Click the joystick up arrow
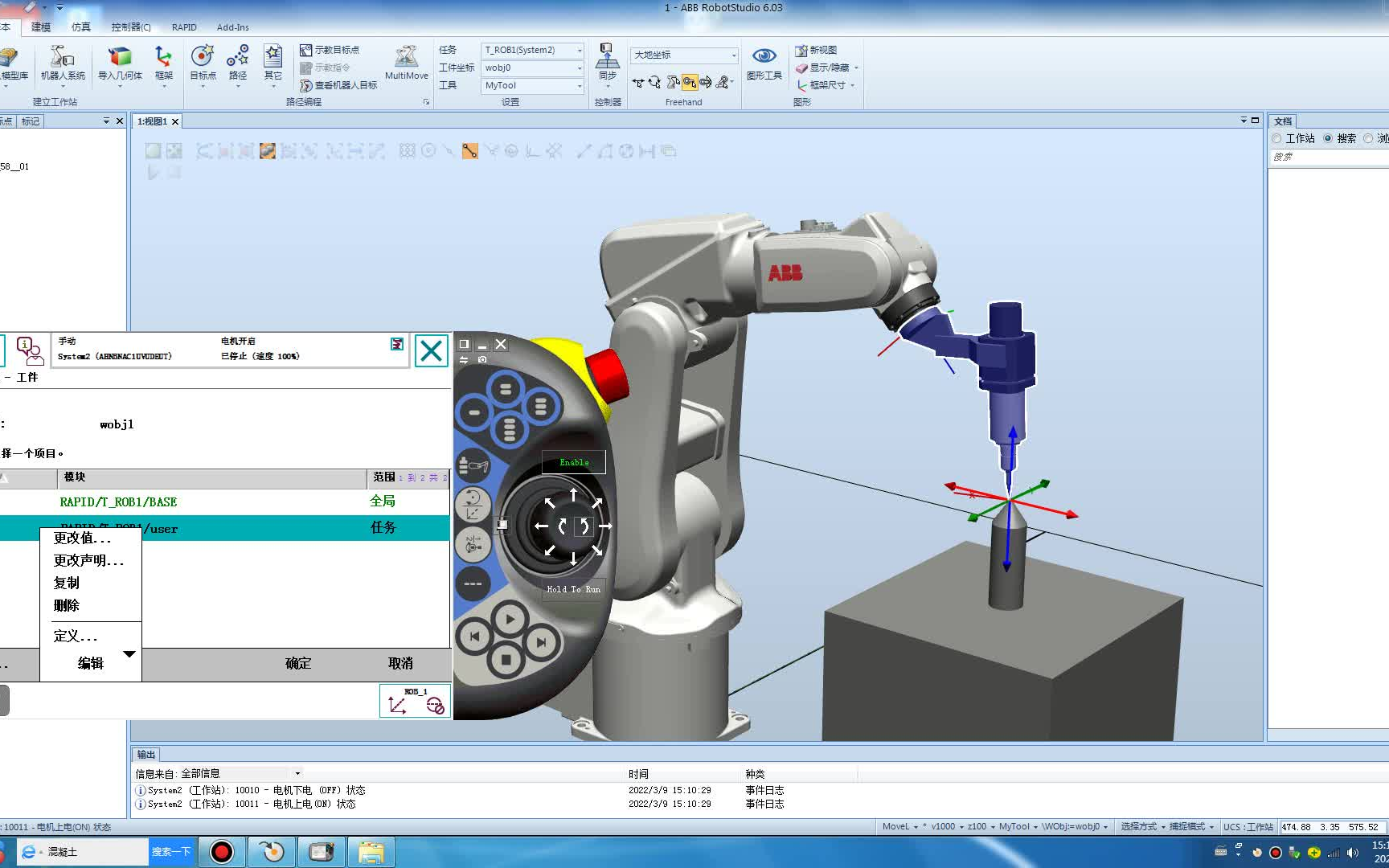Image resolution: width=1389 pixels, height=868 pixels. pyautogui.click(x=573, y=493)
